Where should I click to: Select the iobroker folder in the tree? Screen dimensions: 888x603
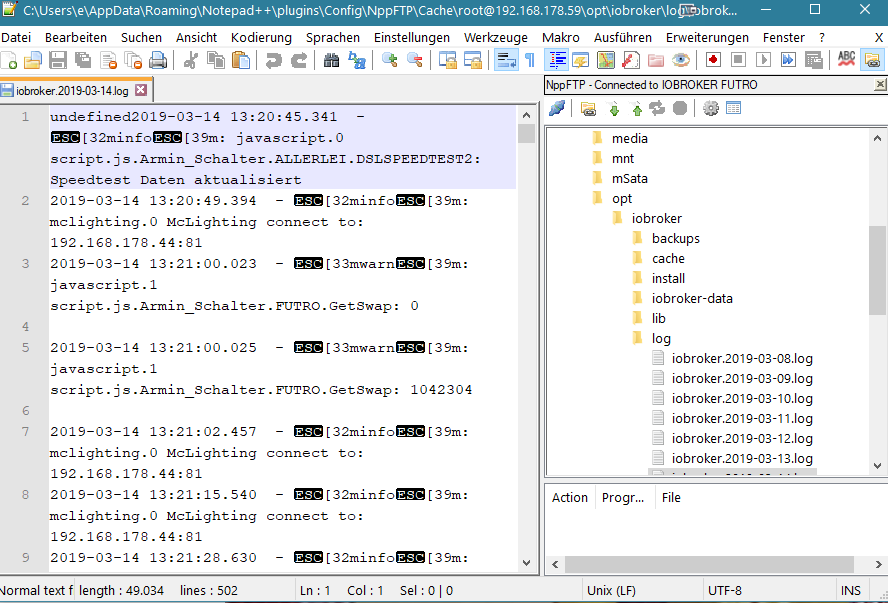pos(656,218)
